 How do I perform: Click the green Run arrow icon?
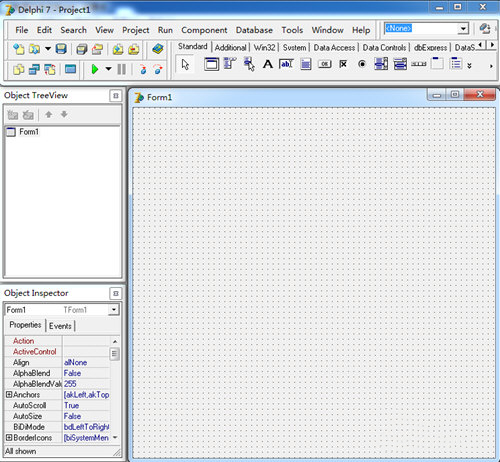(x=95, y=69)
